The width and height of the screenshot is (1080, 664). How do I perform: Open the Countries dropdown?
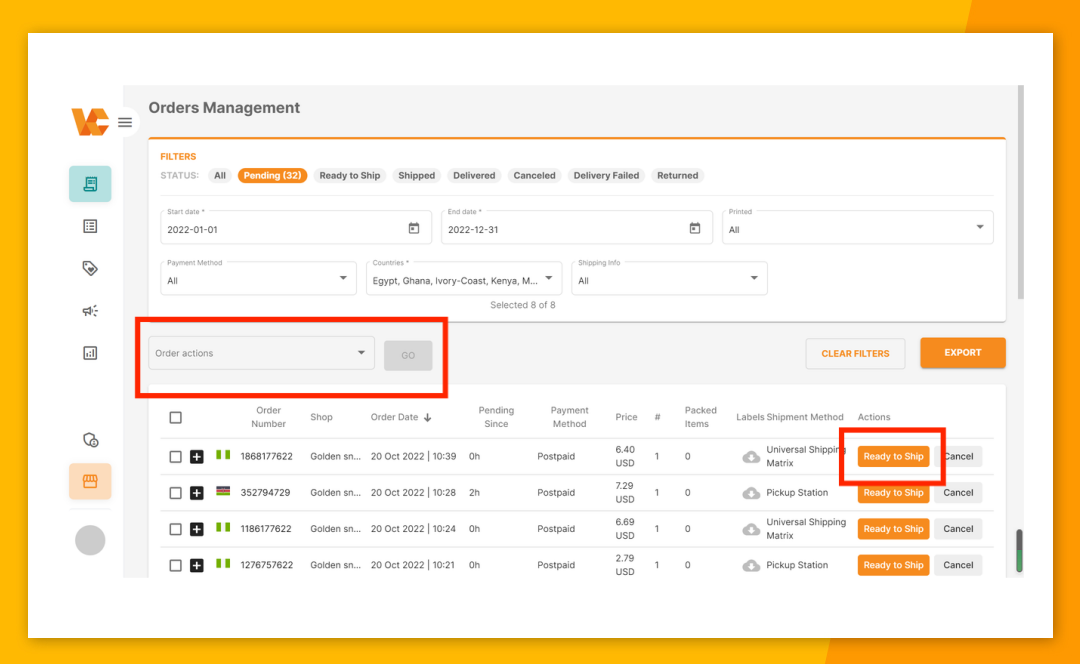[464, 278]
